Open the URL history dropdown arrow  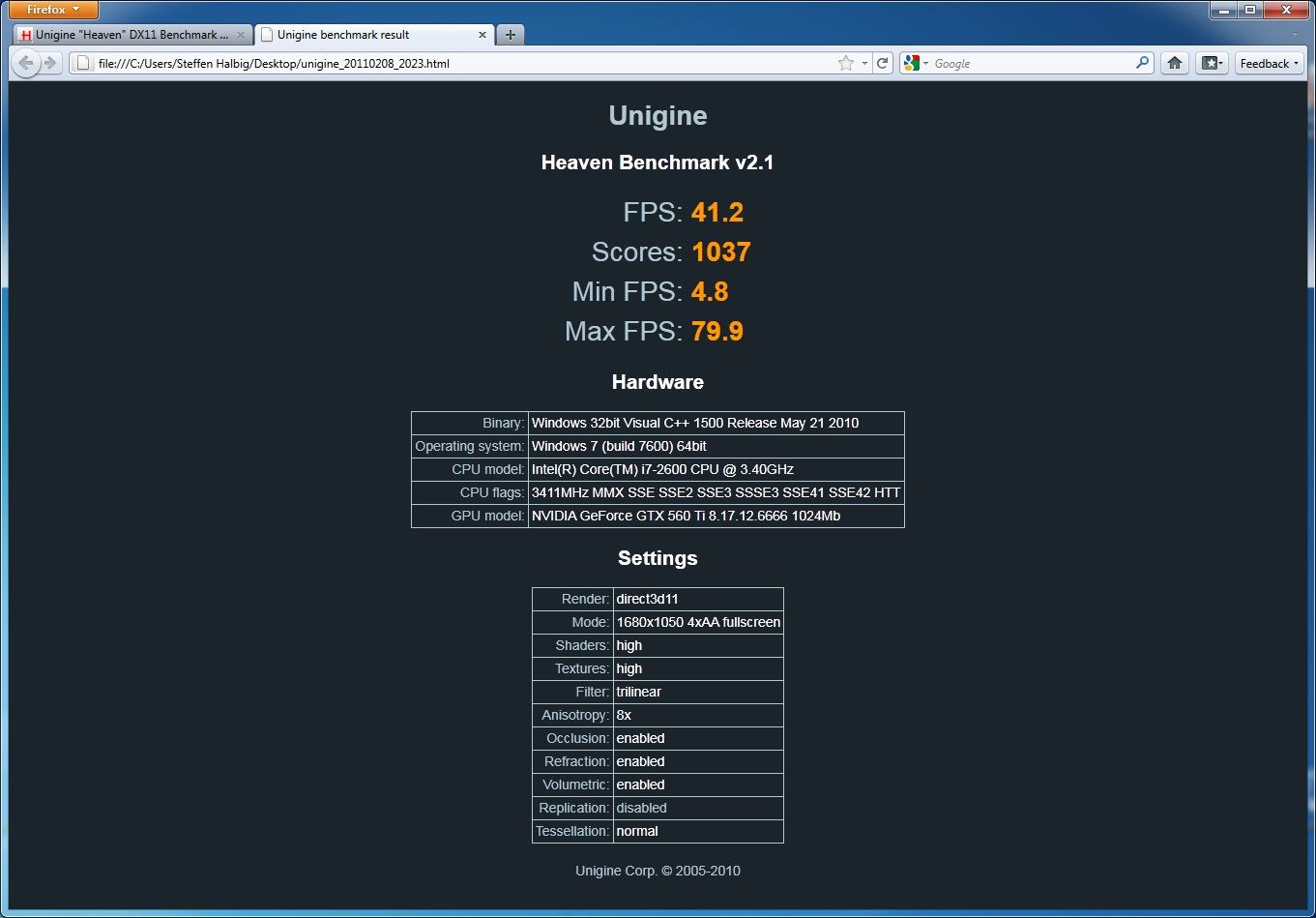863,63
